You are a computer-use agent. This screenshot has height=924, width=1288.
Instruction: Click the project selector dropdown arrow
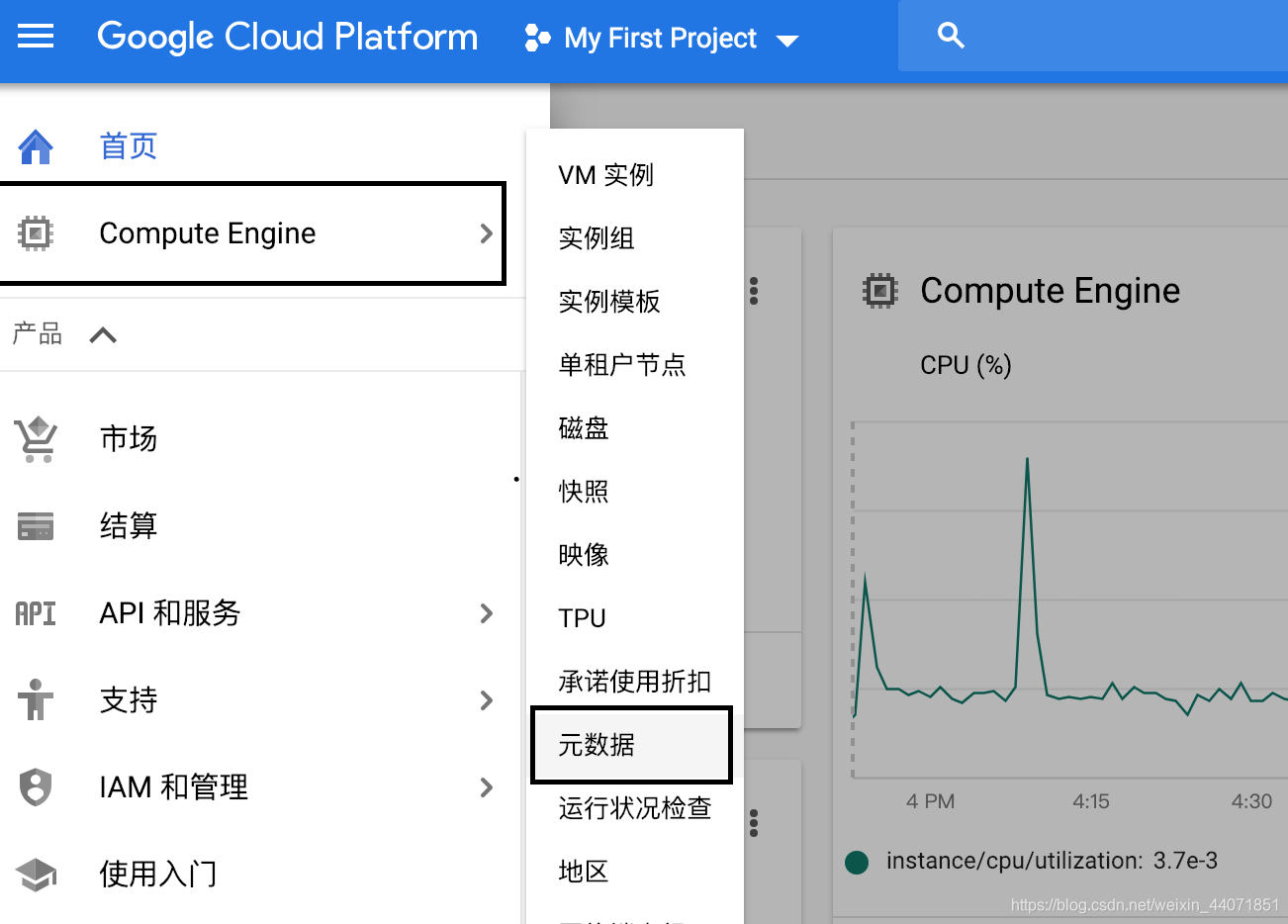[x=787, y=41]
